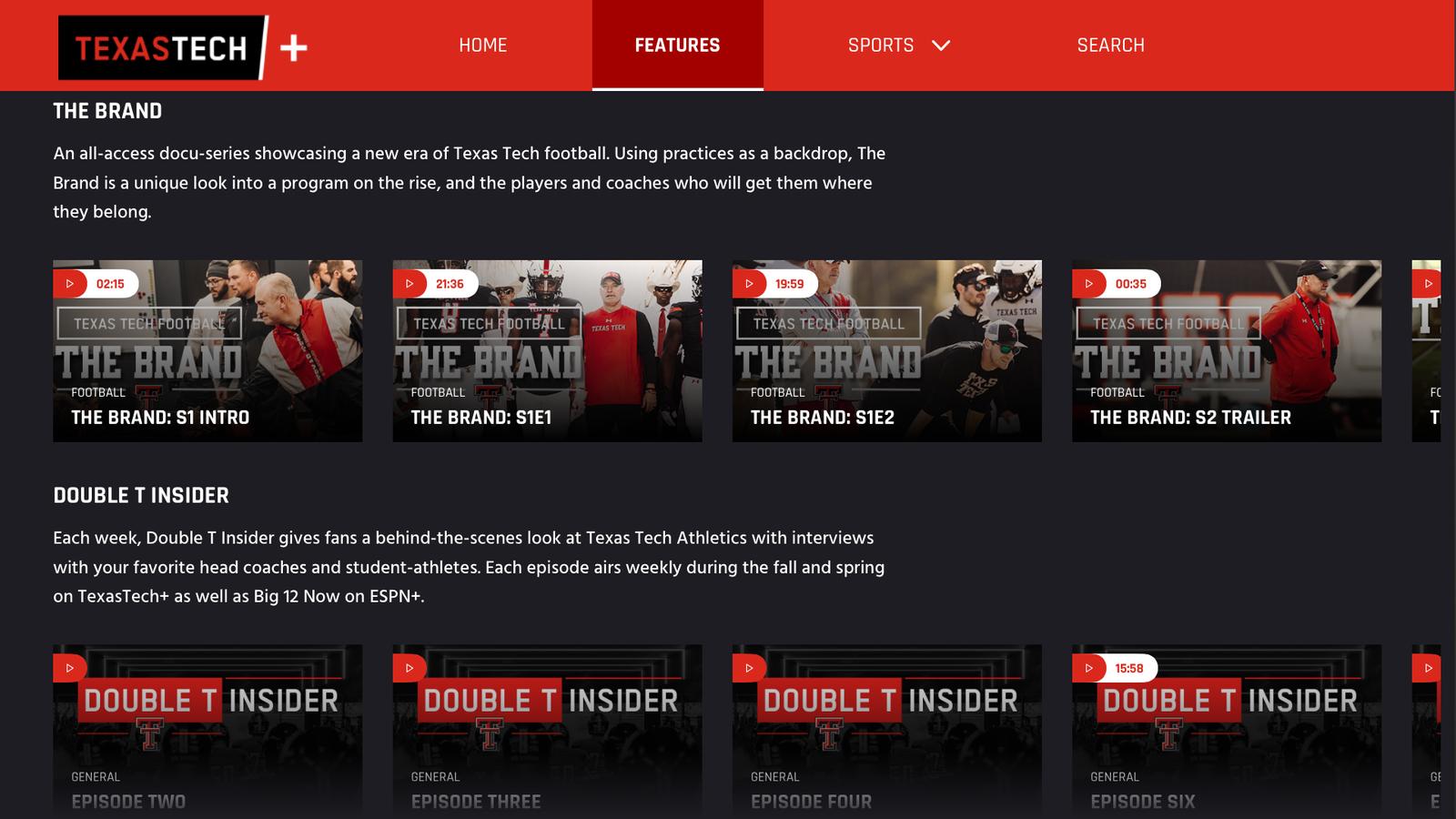Select EPISODE FOUR card title
Image resolution: width=1456 pixels, height=819 pixels.
point(811,802)
